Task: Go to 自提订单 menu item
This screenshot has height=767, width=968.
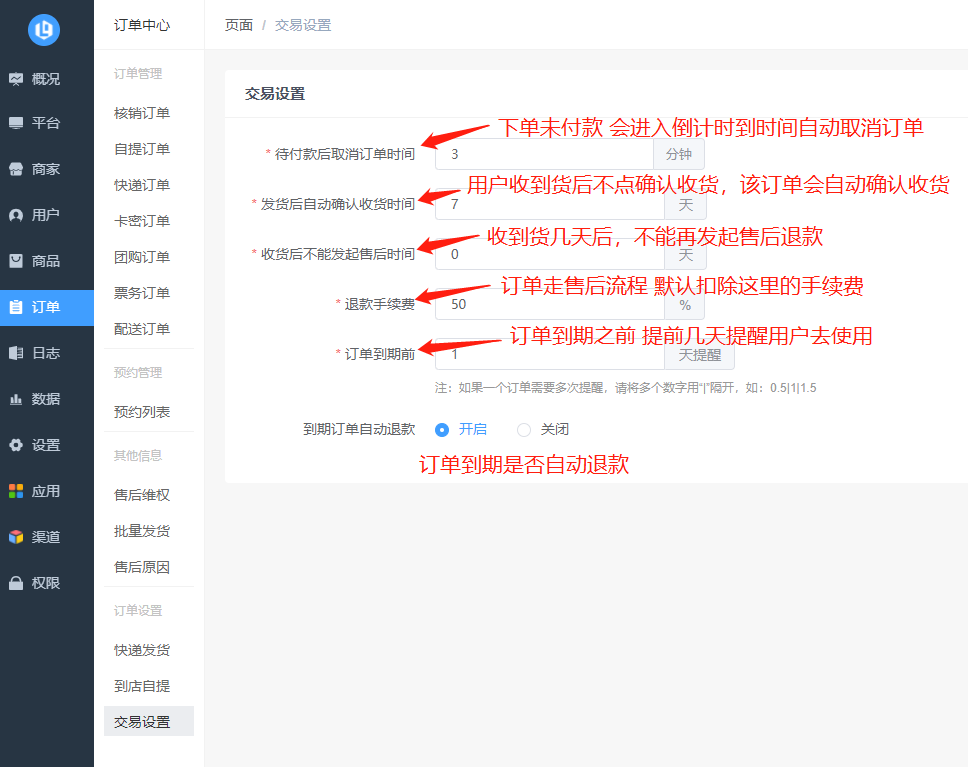Action: [x=142, y=149]
